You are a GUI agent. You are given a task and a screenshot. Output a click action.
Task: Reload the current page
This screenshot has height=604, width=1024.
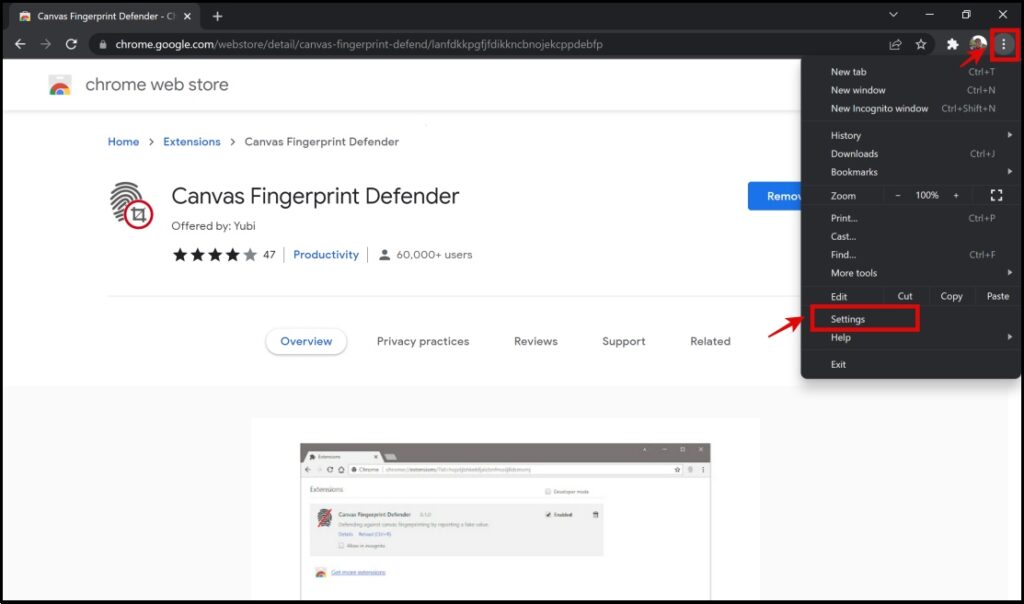tap(71, 44)
